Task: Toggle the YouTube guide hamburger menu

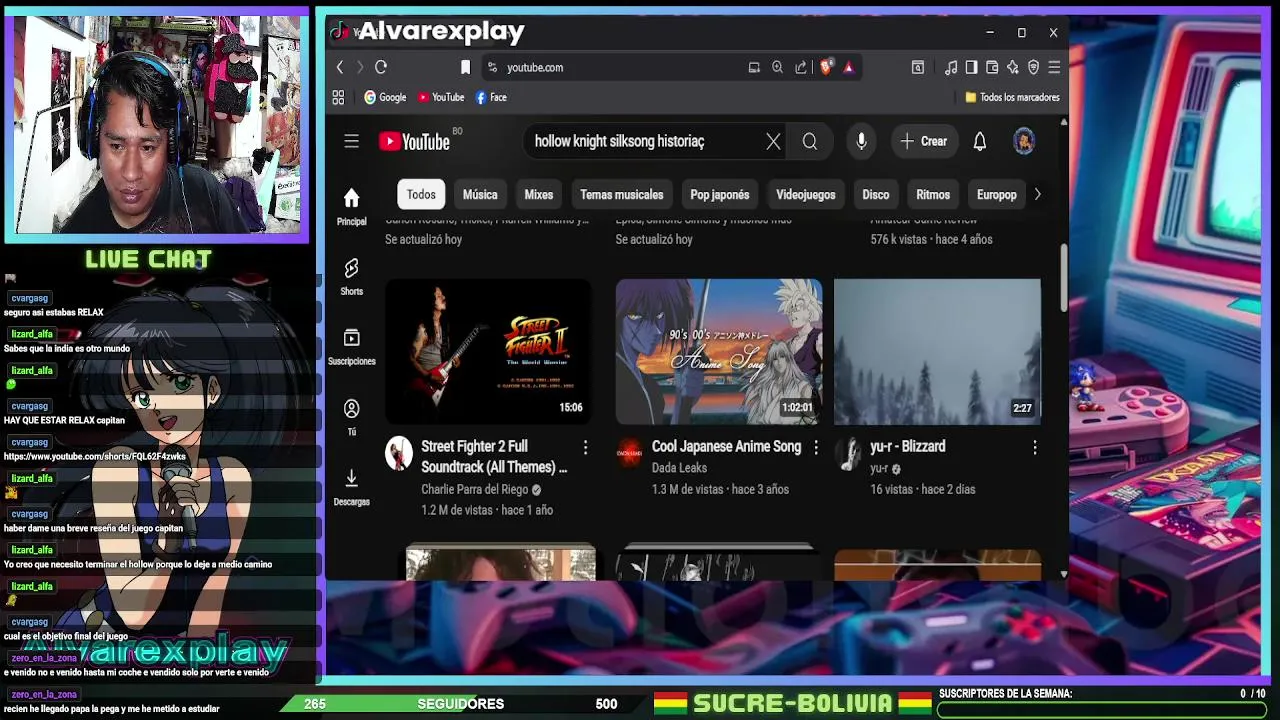Action: coord(351,142)
